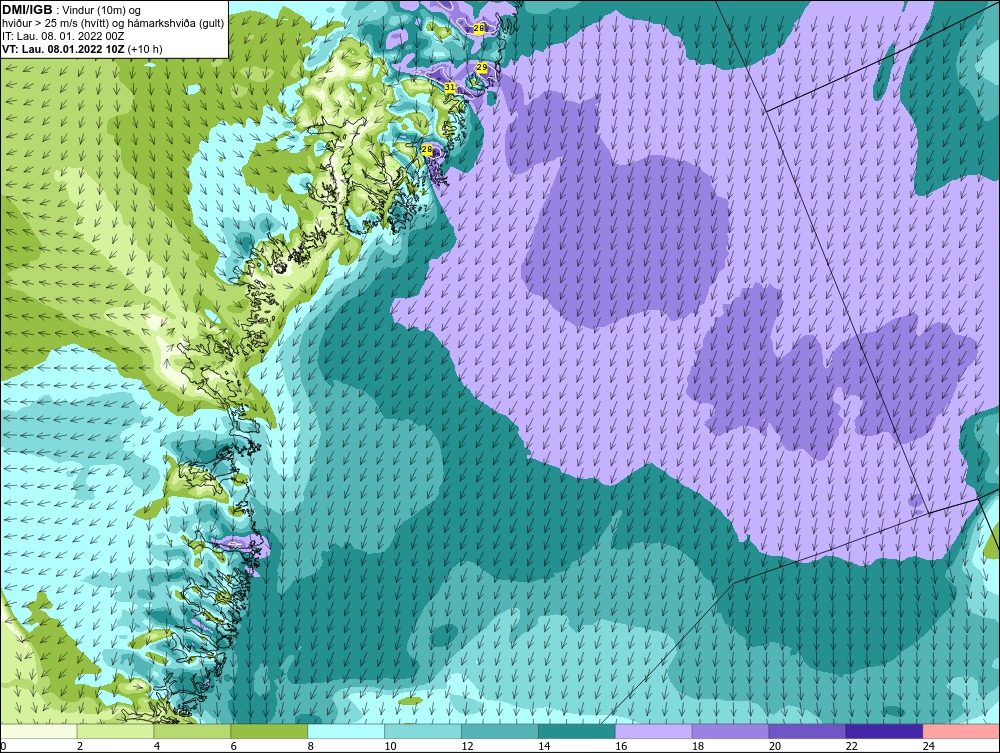Click the light green 4–6 m/s legend swatch
Screen dimensions: 1000x753
(192, 731)
